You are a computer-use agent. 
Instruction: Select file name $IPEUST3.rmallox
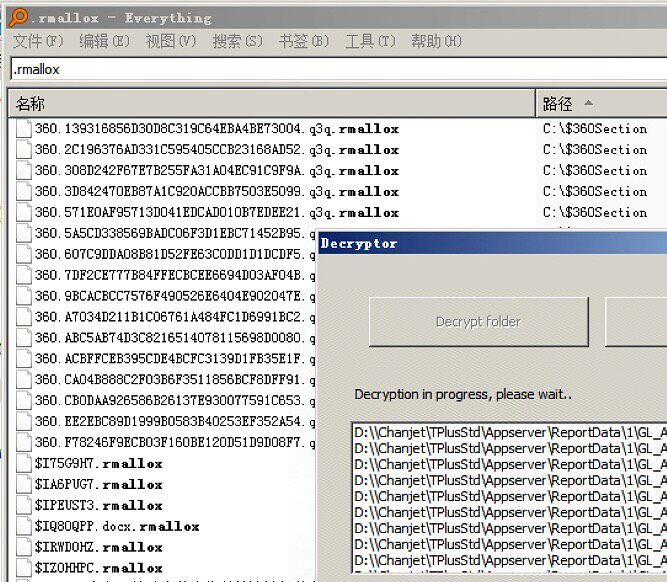pyautogui.click(x=99, y=505)
